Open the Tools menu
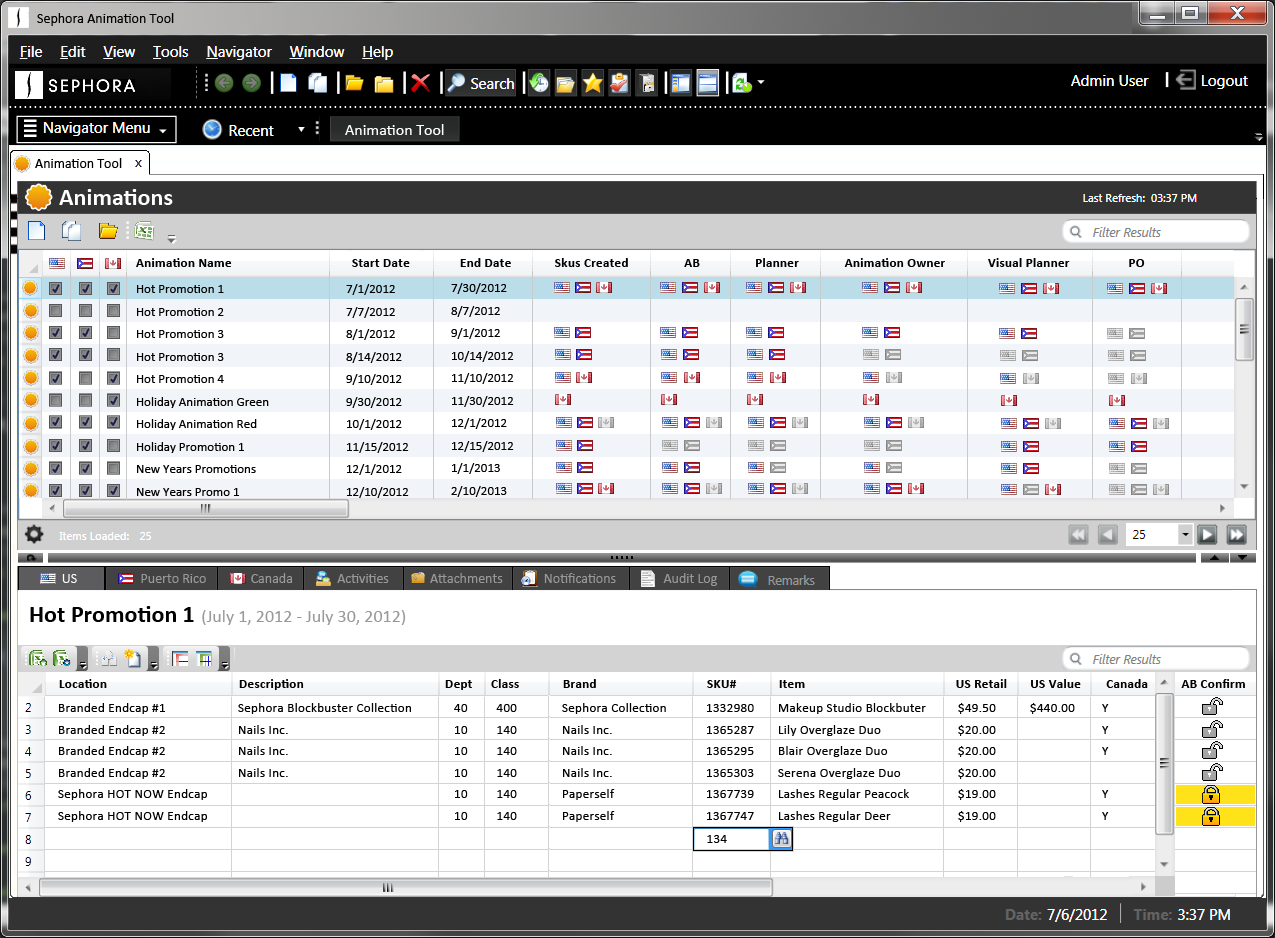Image resolution: width=1275 pixels, height=938 pixels. (170, 52)
